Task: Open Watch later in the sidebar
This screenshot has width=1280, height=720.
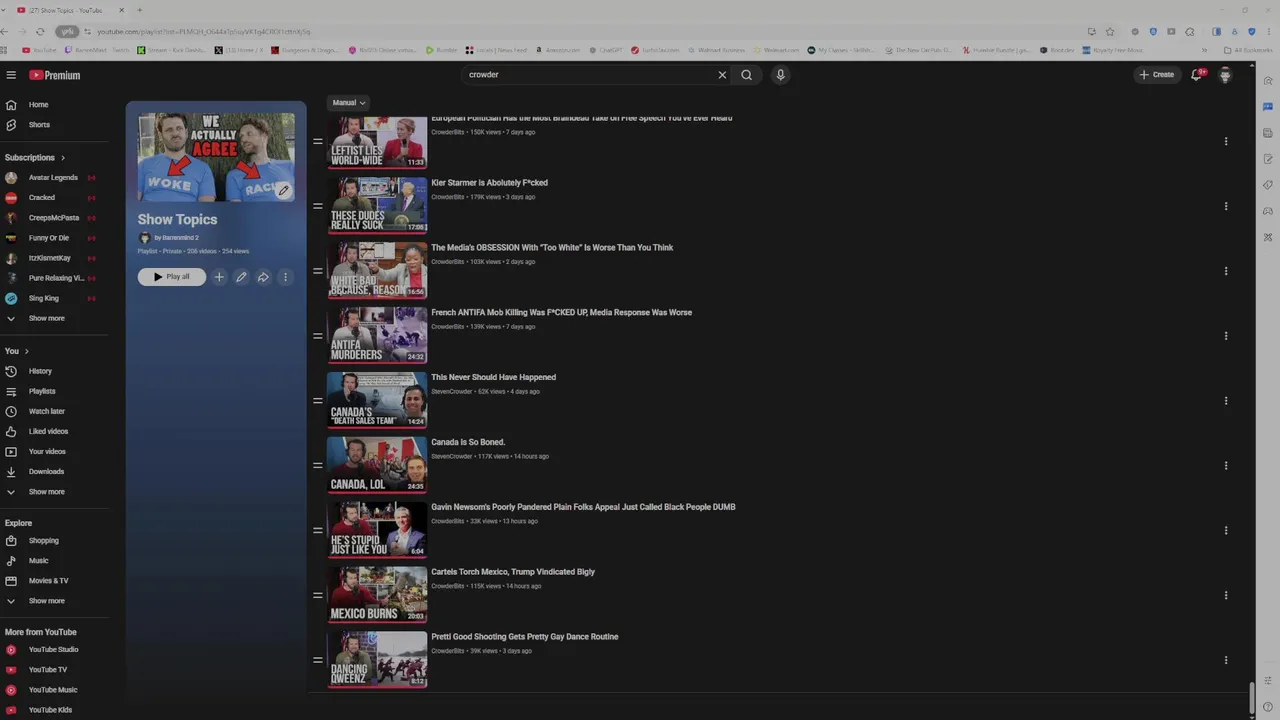Action: tap(46, 411)
